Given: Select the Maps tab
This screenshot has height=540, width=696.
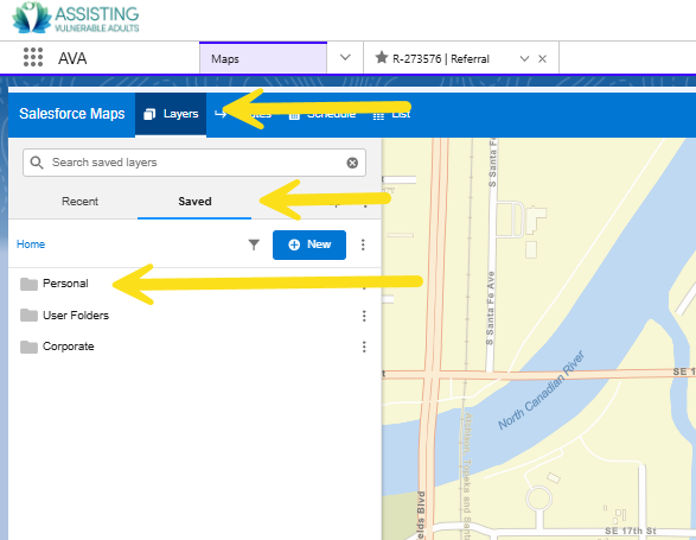Looking at the screenshot, I should click(263, 59).
